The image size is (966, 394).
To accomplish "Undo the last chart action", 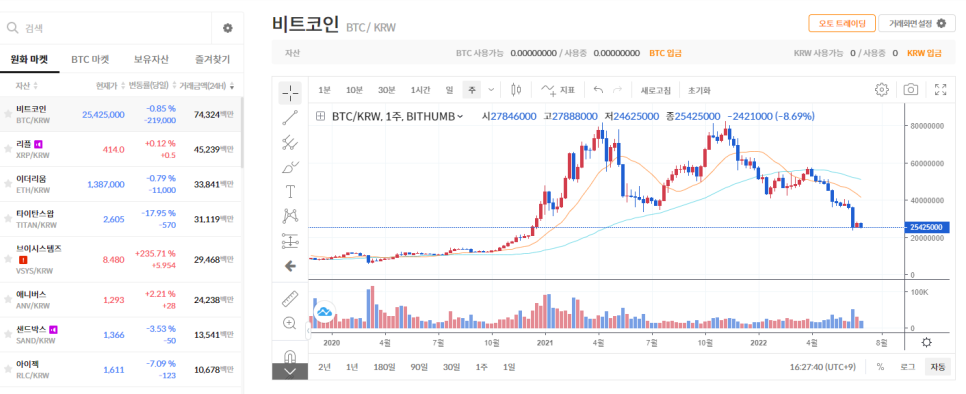I will pos(598,90).
